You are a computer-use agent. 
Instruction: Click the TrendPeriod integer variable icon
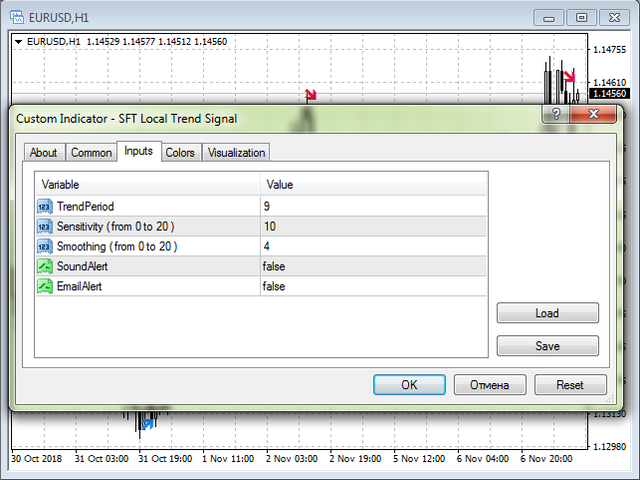(44, 207)
